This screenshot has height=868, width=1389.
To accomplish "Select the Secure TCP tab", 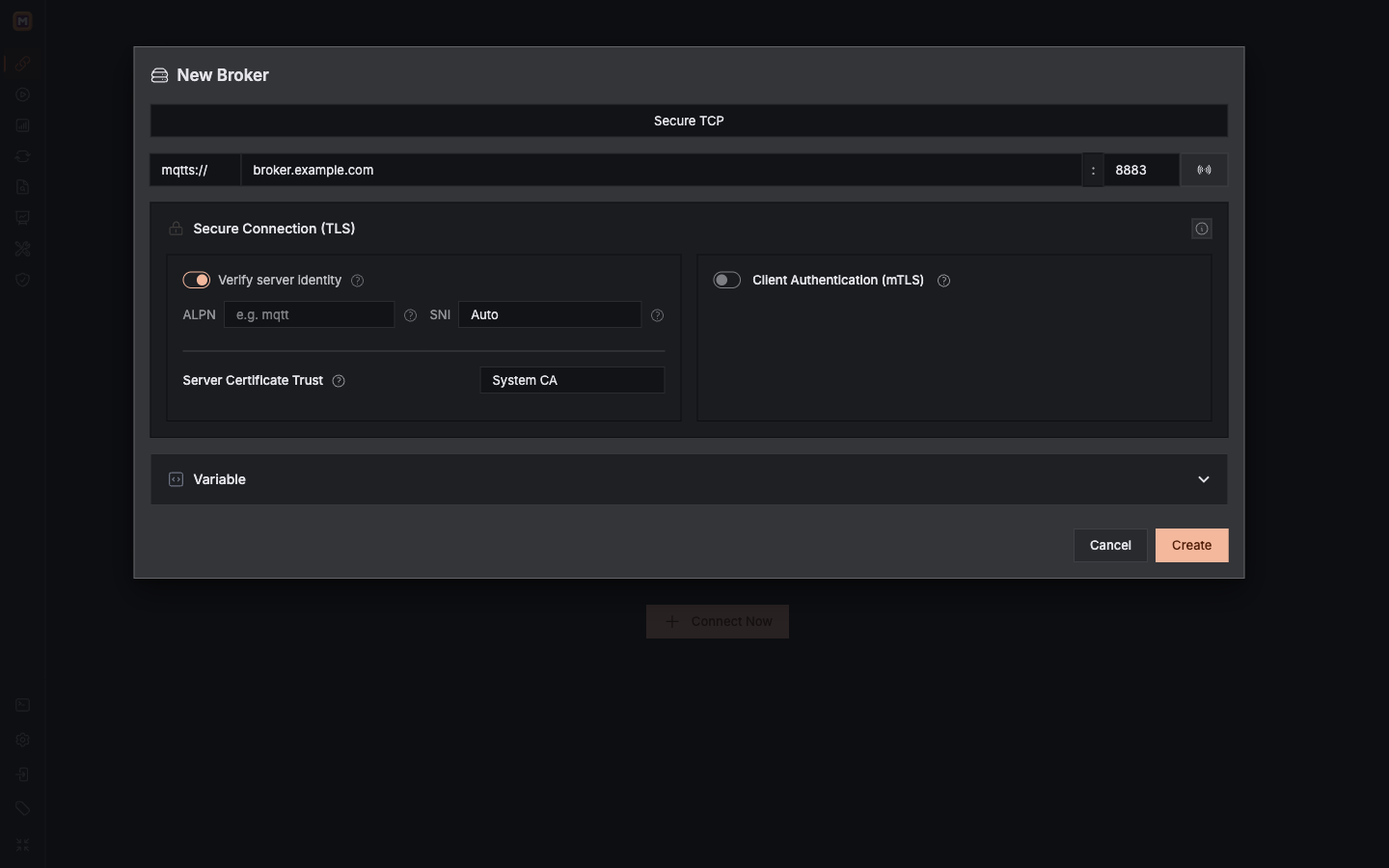I will [689, 121].
